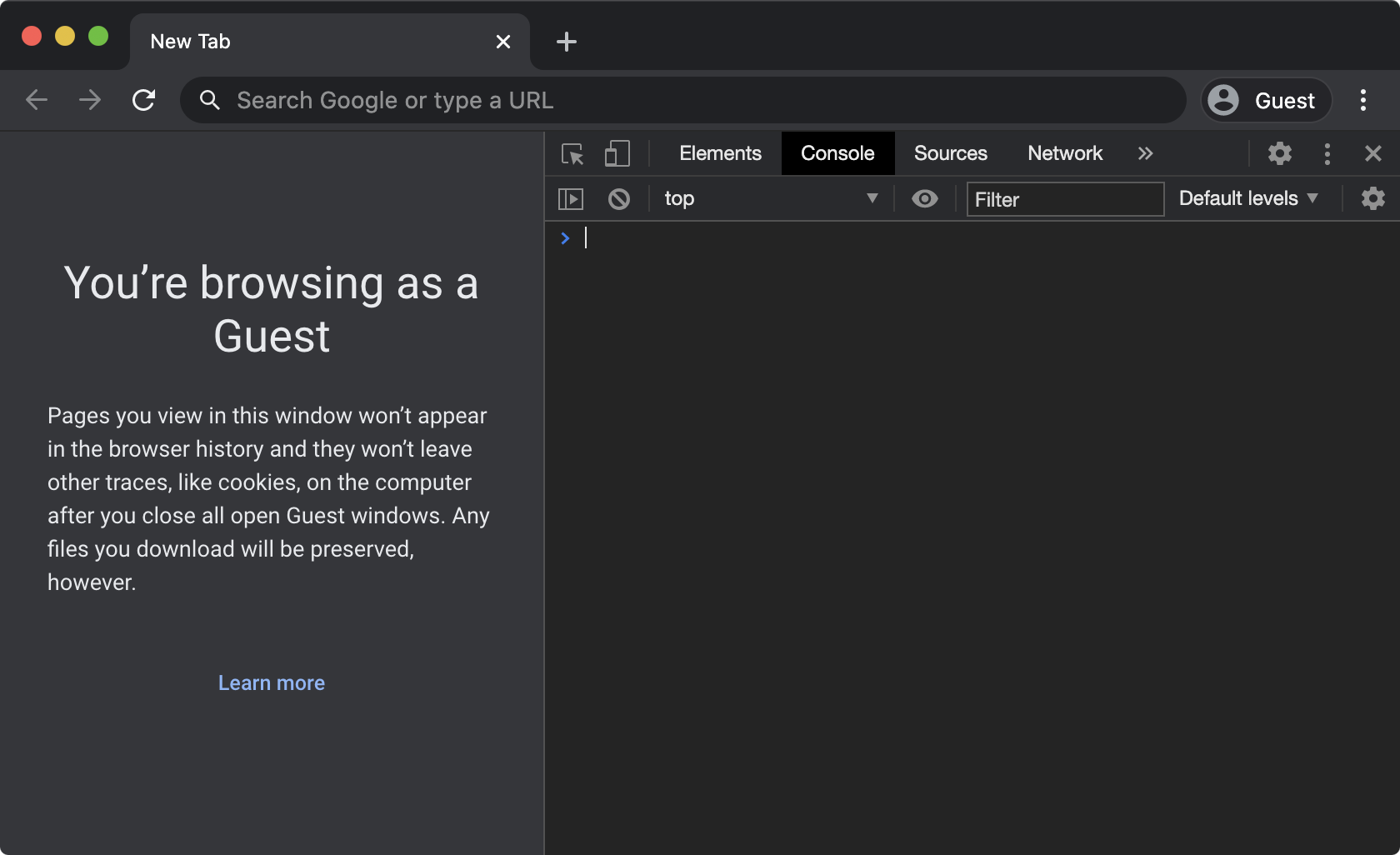Clear the console
1400x855 pixels.
pyautogui.click(x=619, y=199)
